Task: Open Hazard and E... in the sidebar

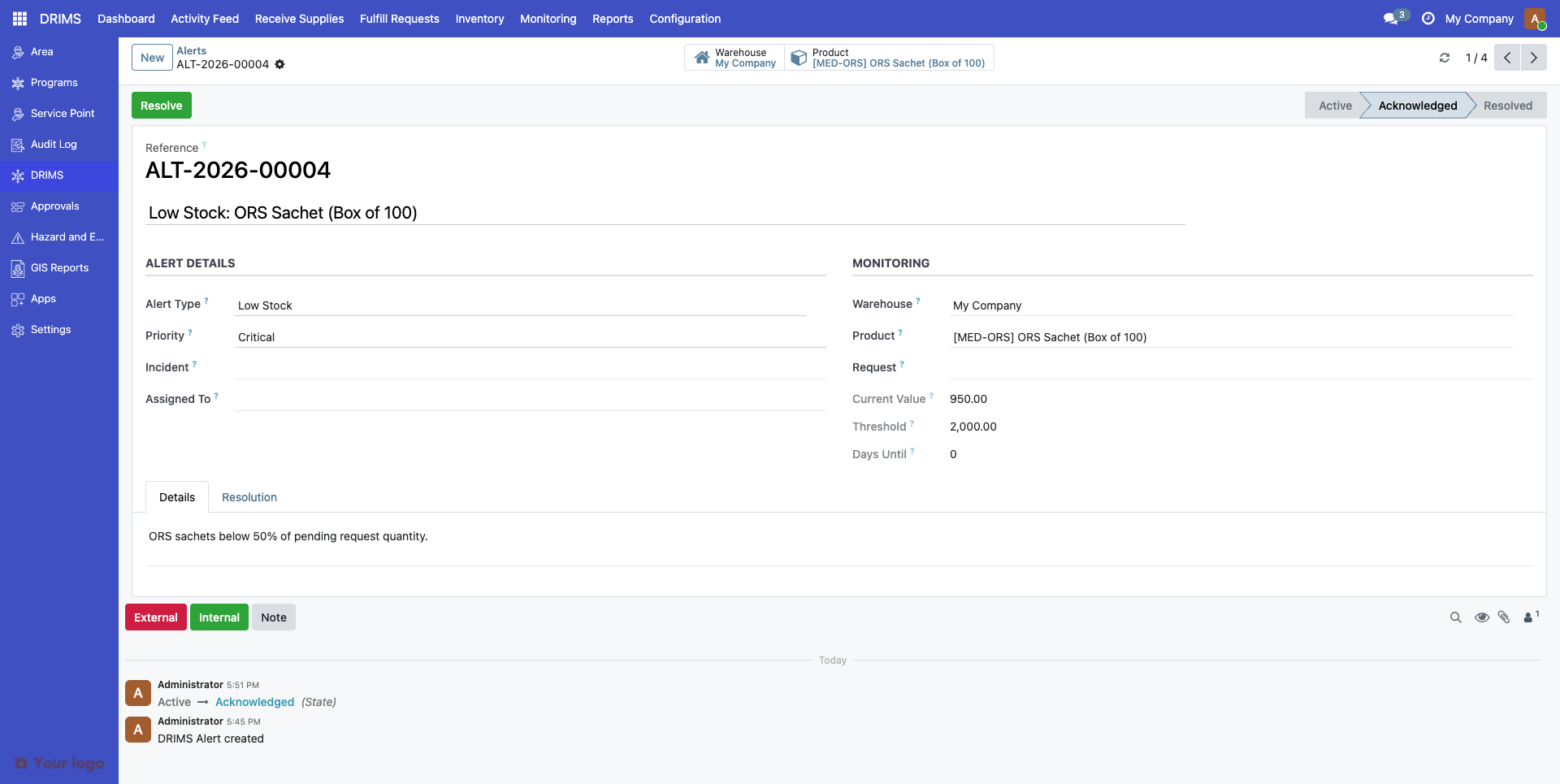Action: [x=59, y=237]
